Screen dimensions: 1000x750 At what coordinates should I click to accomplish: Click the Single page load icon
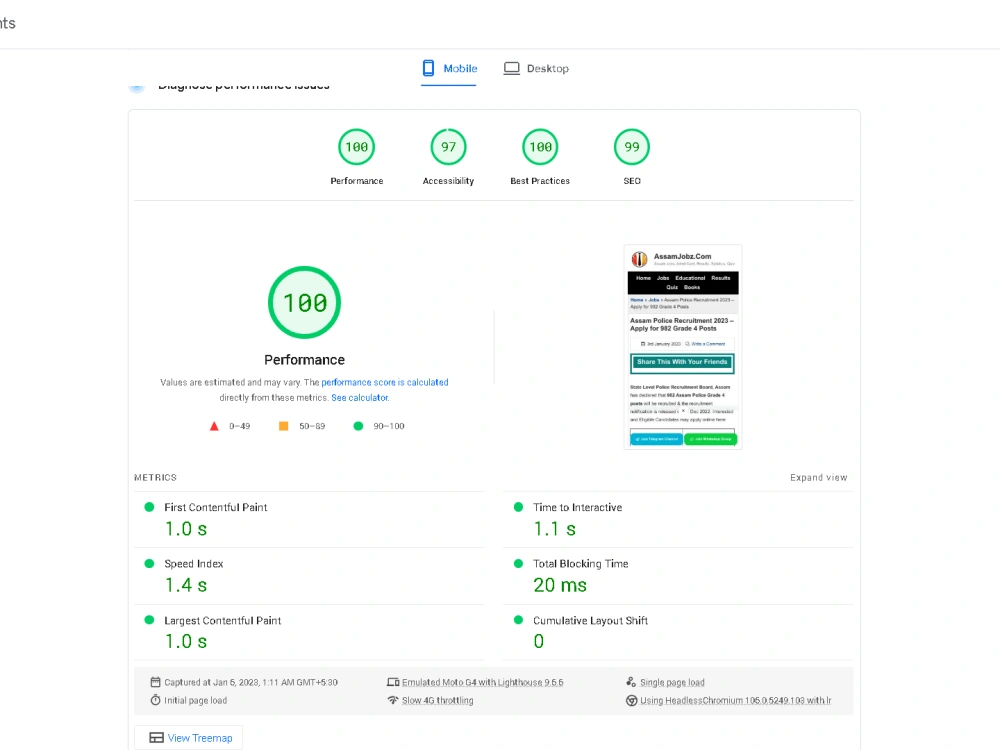(x=631, y=682)
